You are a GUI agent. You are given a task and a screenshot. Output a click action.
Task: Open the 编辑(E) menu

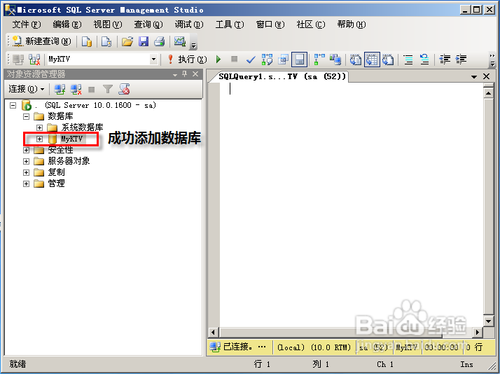point(67,25)
